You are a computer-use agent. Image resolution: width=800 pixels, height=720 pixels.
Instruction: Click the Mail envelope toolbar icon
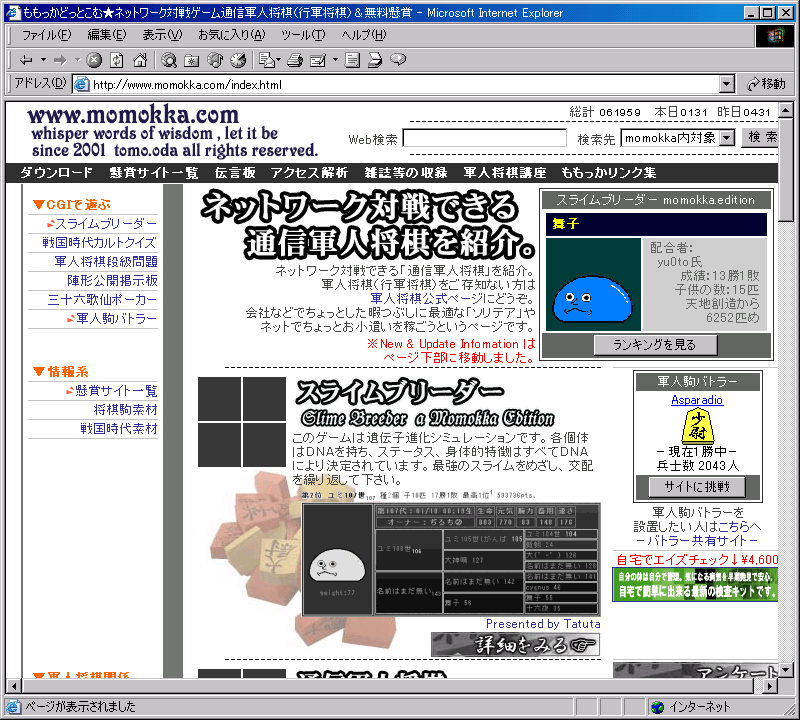(267, 60)
